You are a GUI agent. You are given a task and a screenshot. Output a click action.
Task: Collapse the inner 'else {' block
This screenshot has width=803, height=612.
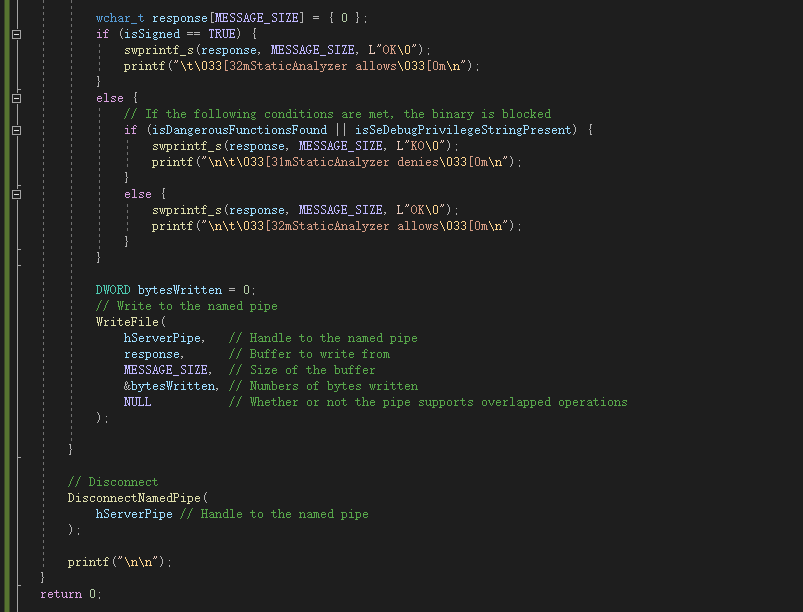(16, 195)
